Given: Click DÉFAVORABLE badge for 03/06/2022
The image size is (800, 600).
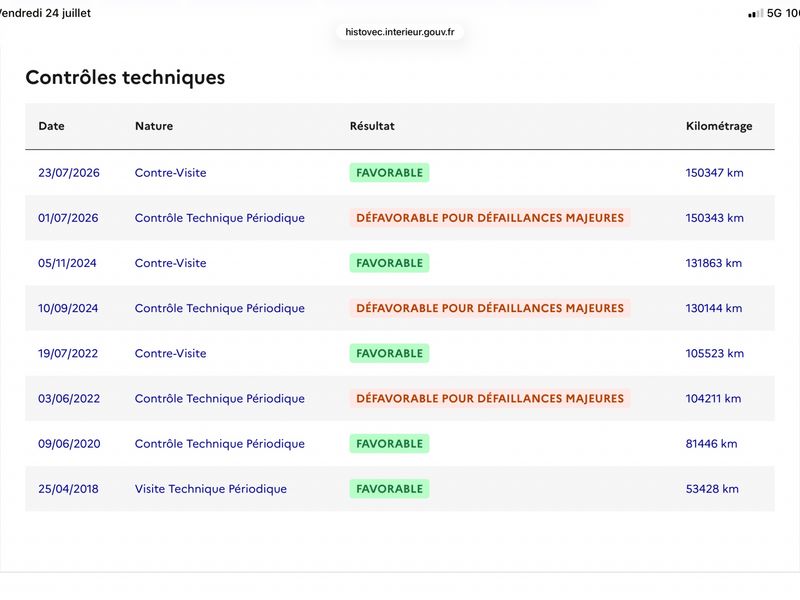Looking at the screenshot, I should coord(490,398).
